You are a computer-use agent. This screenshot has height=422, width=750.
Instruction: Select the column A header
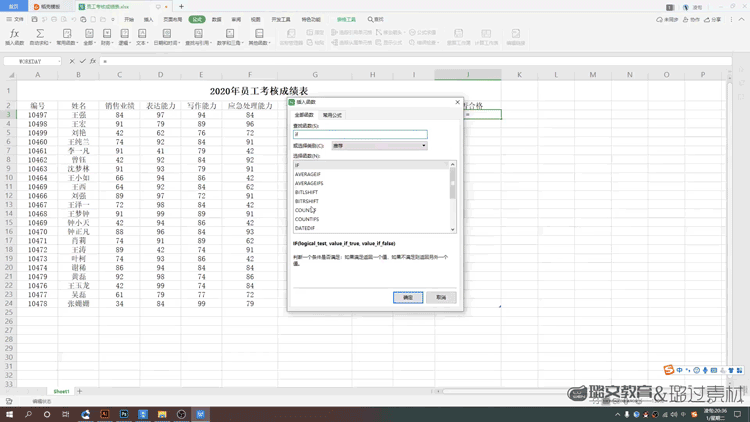[37, 75]
